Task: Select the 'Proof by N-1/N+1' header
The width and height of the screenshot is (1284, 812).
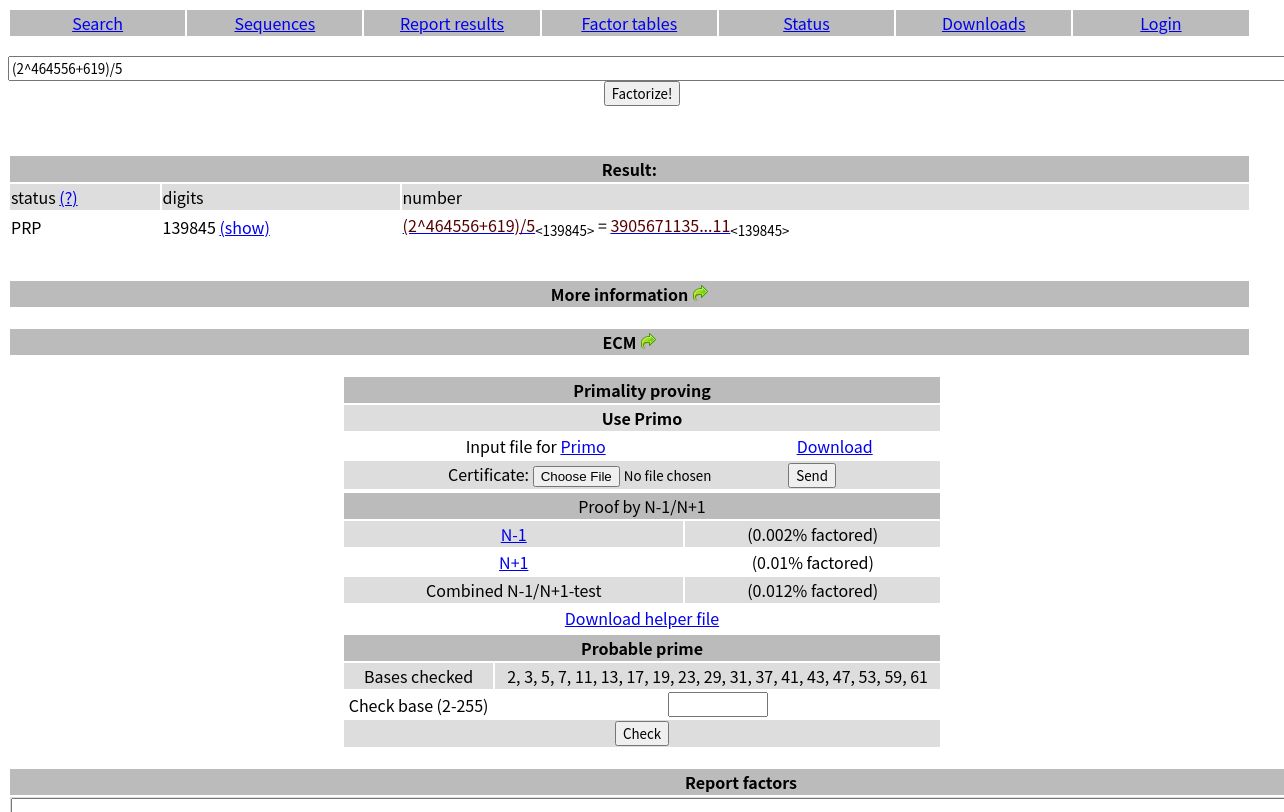Action: 642,507
